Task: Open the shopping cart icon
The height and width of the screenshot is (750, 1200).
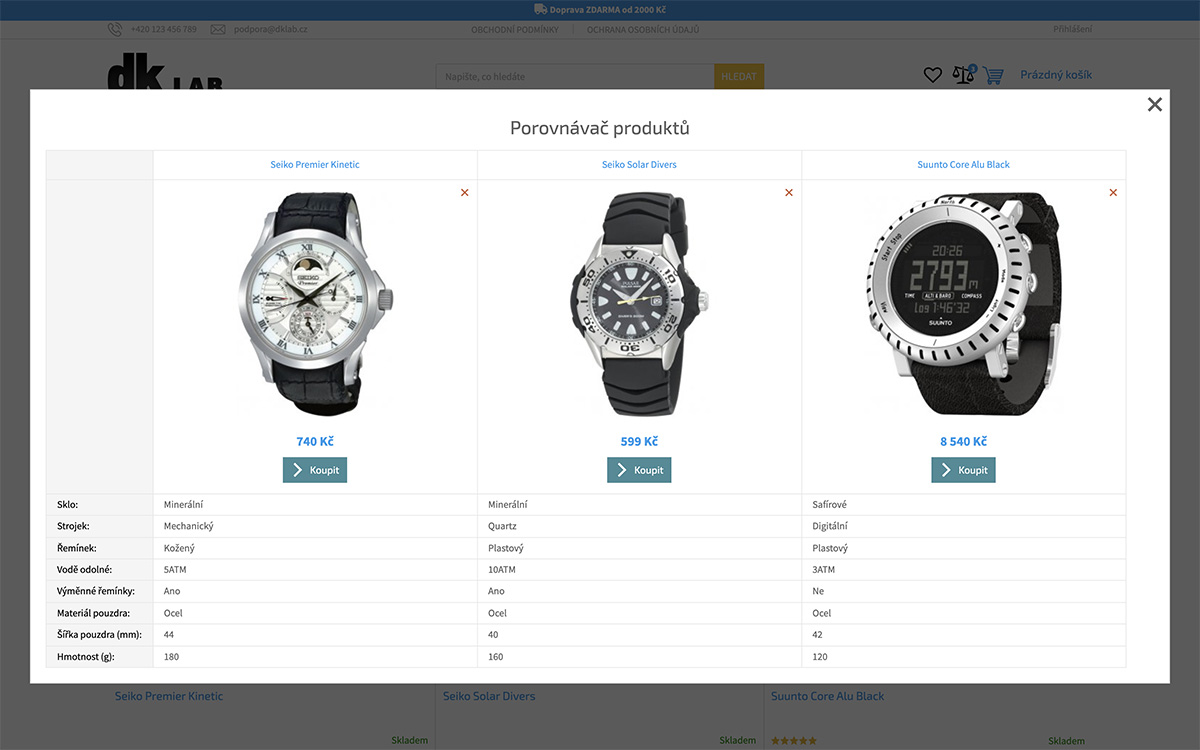Action: pos(993,75)
